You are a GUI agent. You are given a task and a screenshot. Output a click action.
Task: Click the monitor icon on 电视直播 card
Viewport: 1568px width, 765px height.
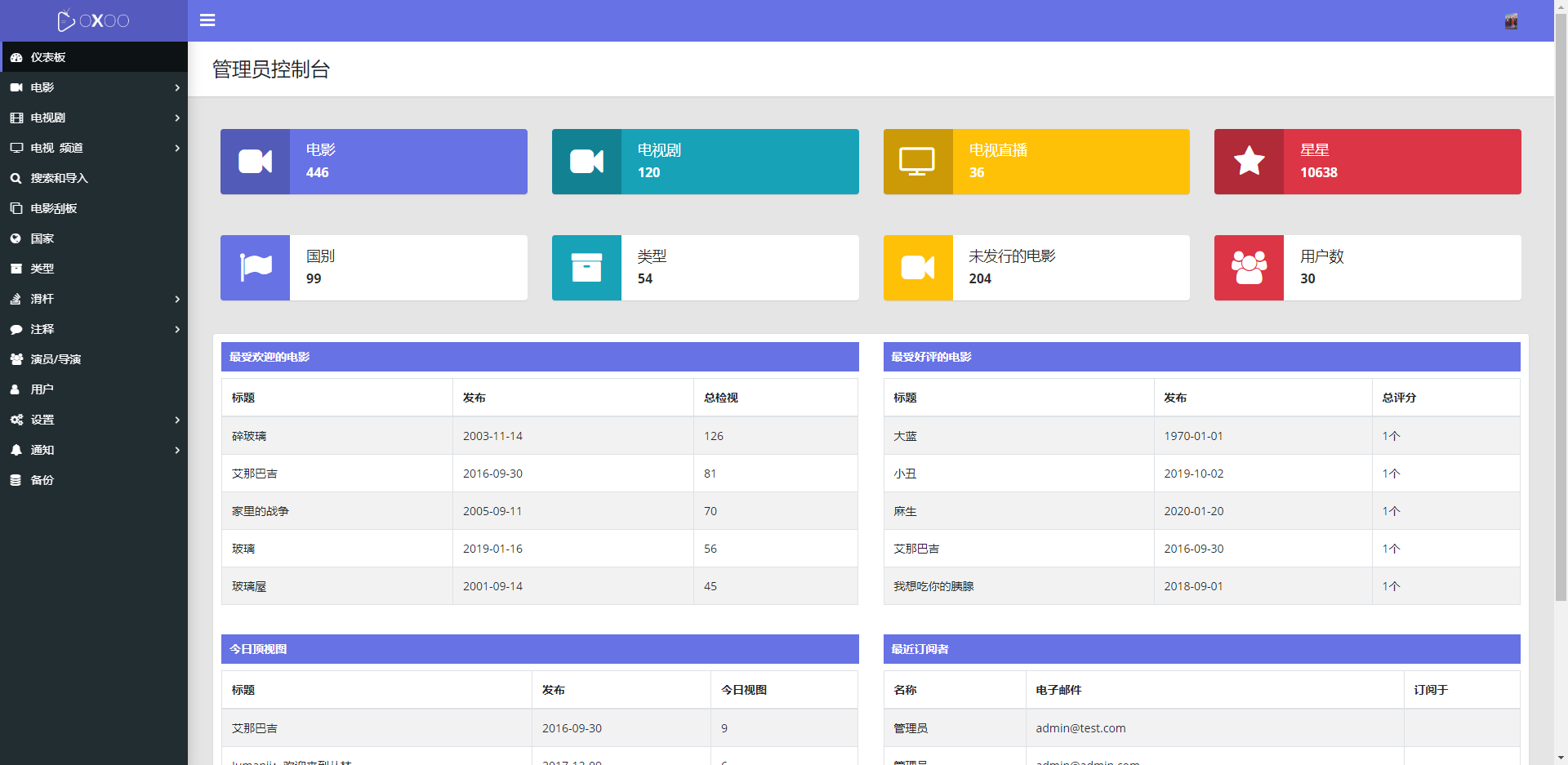[917, 162]
